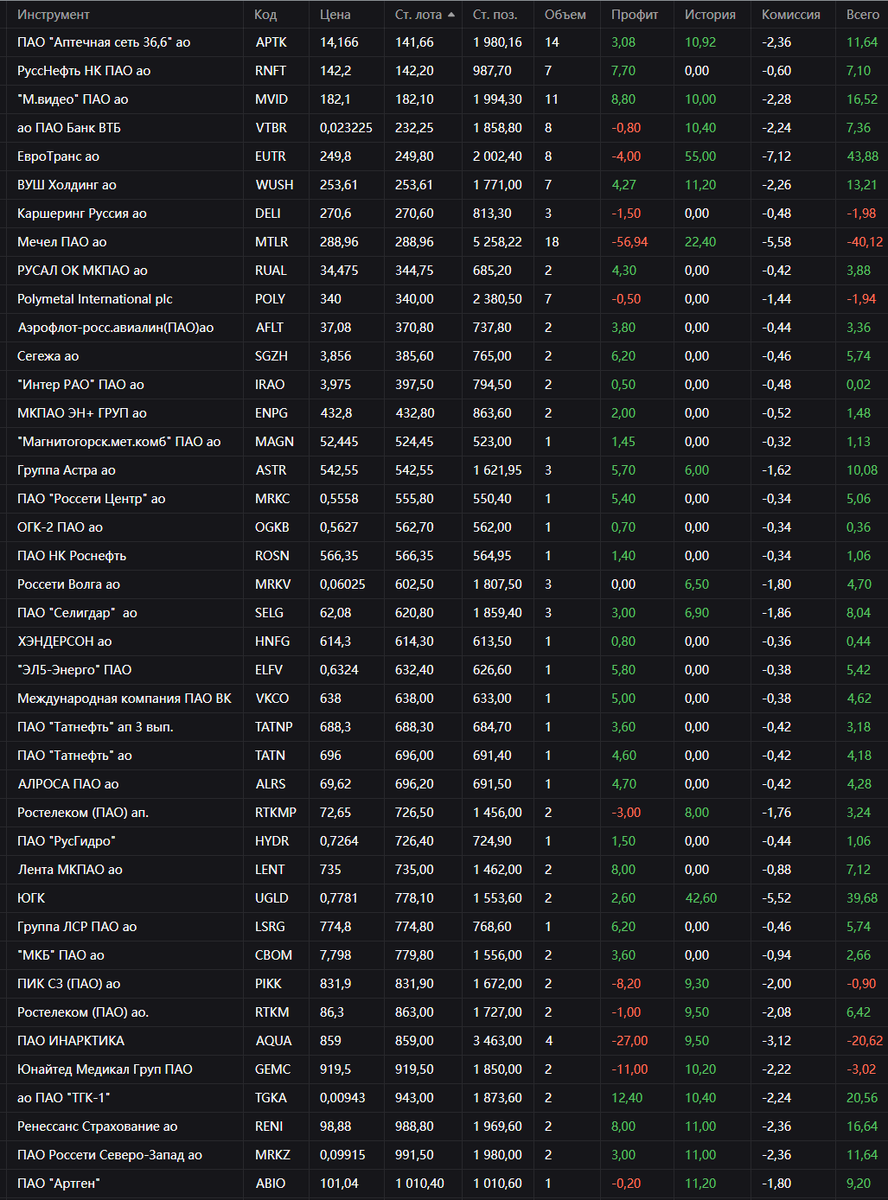Sort by the Ст. поз. column header
888x1200 pixels.
point(496,15)
